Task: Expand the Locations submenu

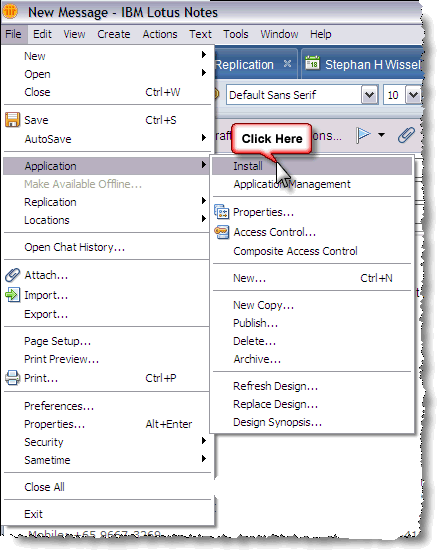Action: [x=204, y=219]
